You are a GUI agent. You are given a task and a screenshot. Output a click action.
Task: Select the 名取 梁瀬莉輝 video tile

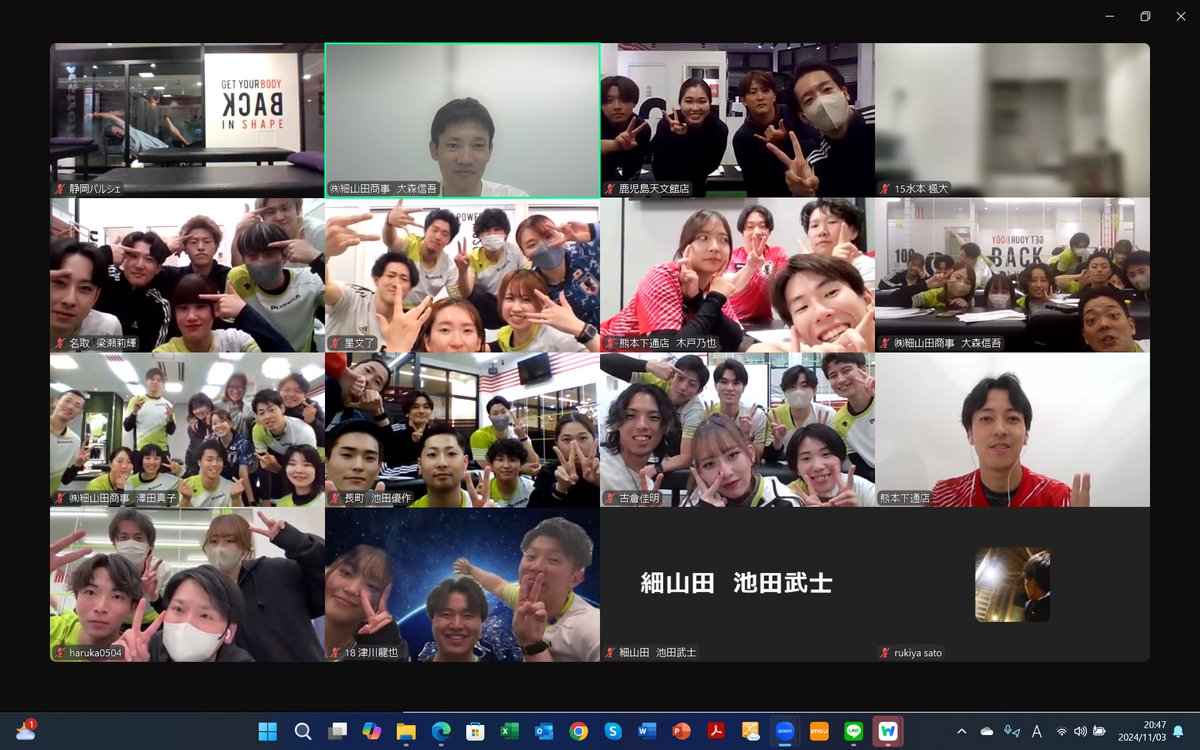coord(187,275)
